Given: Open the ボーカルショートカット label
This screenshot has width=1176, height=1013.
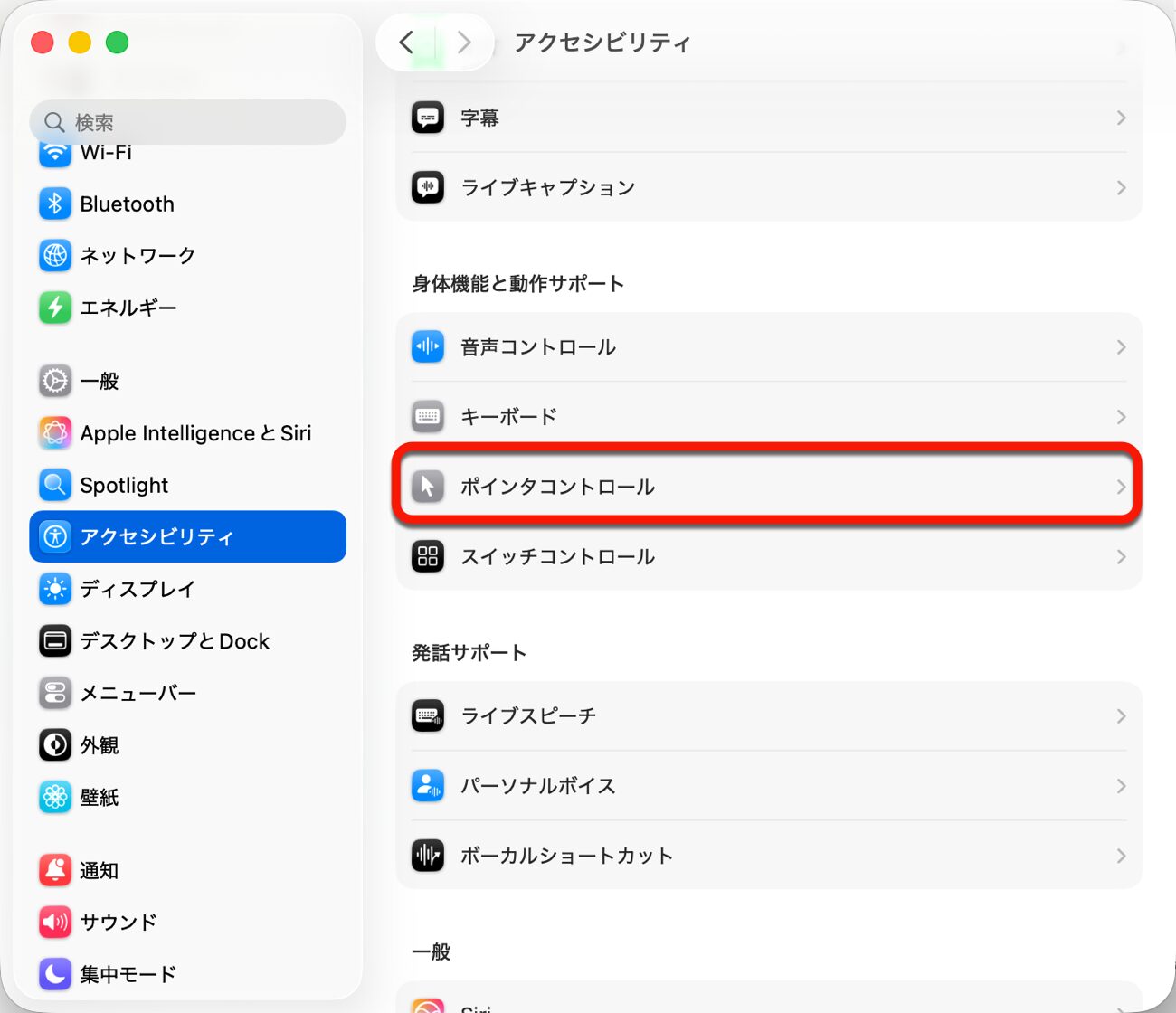Looking at the screenshot, I should click(567, 856).
